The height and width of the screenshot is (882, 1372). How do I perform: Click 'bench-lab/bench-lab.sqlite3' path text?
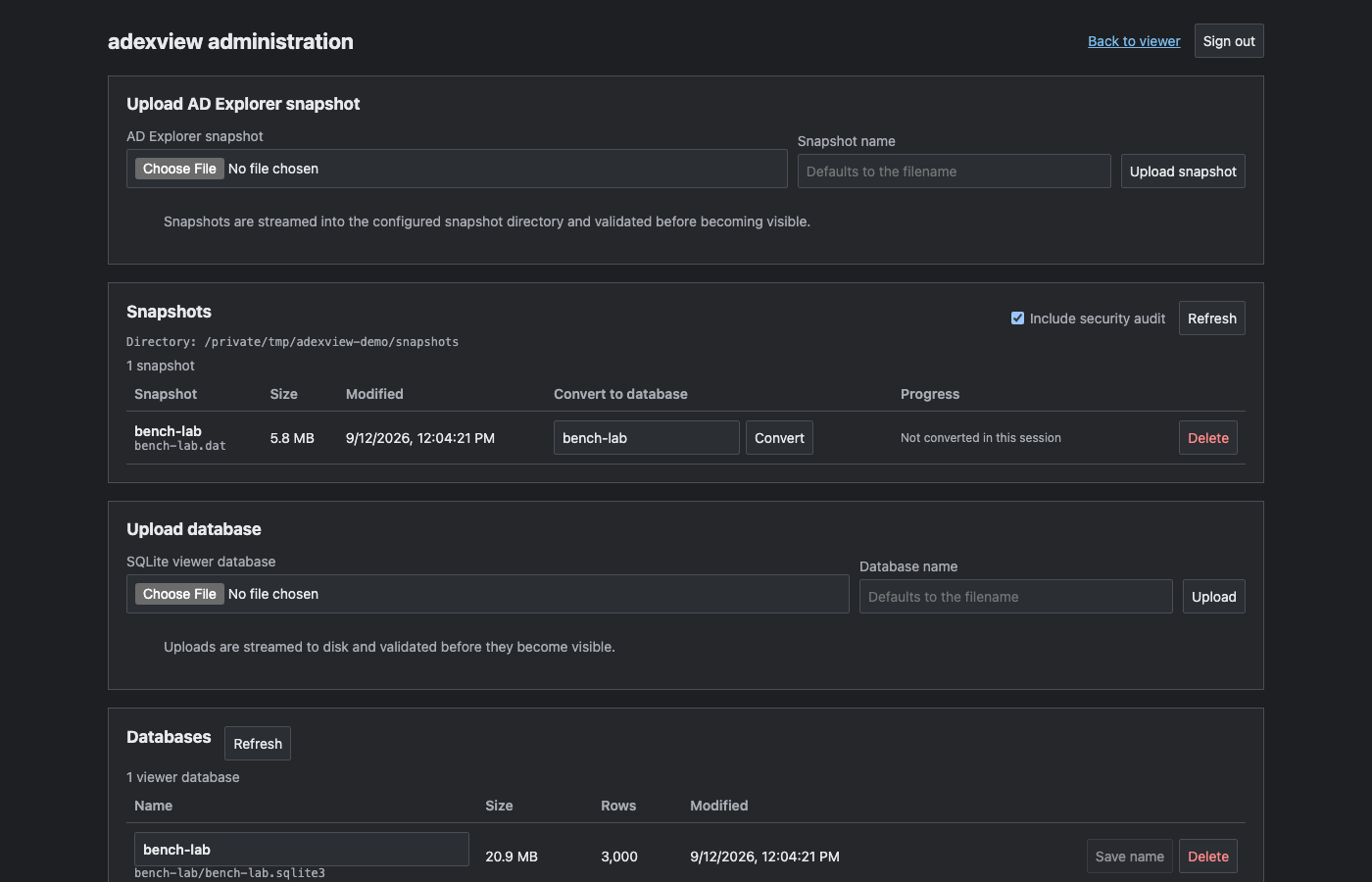(229, 873)
